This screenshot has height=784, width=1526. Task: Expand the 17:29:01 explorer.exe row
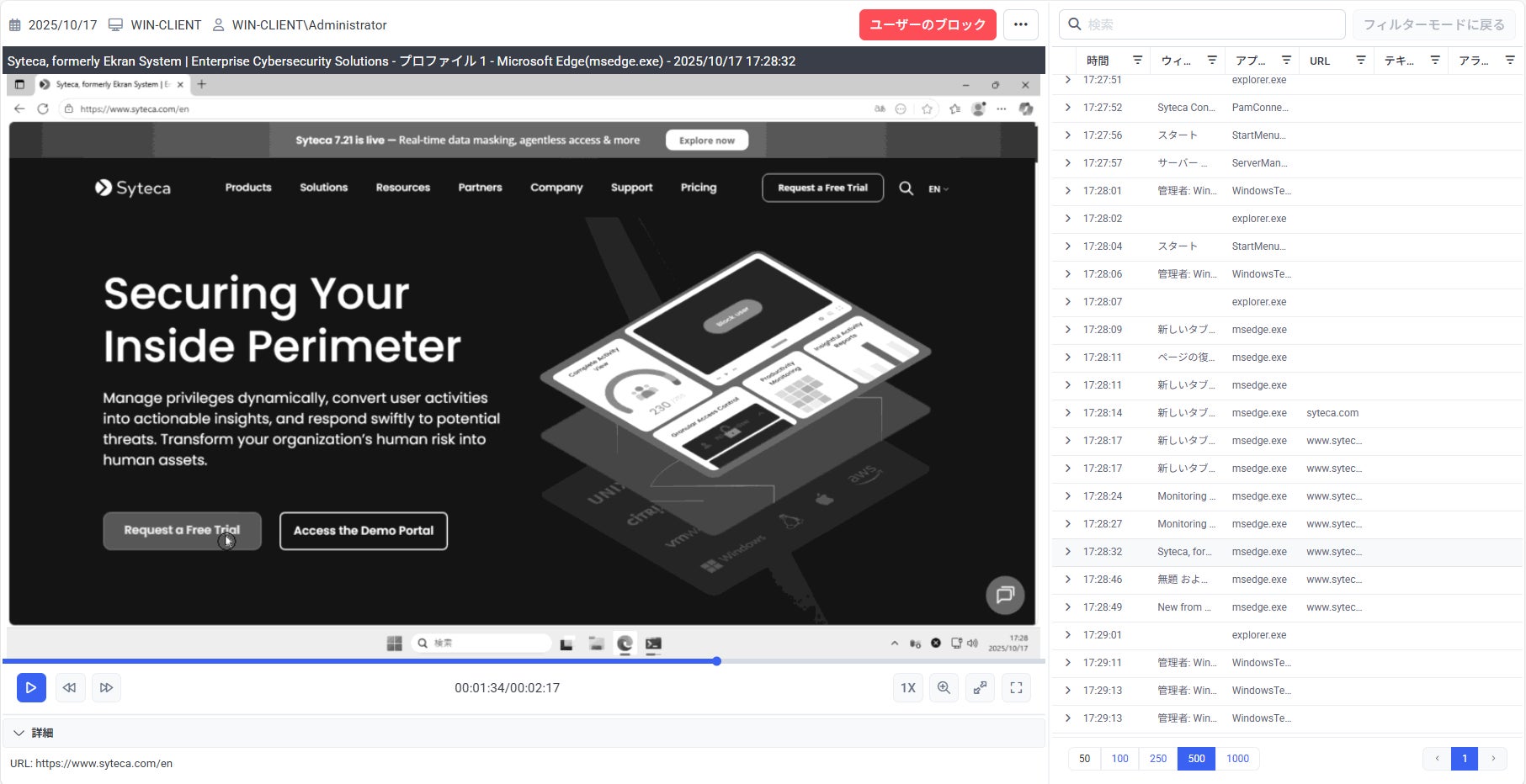1068,634
